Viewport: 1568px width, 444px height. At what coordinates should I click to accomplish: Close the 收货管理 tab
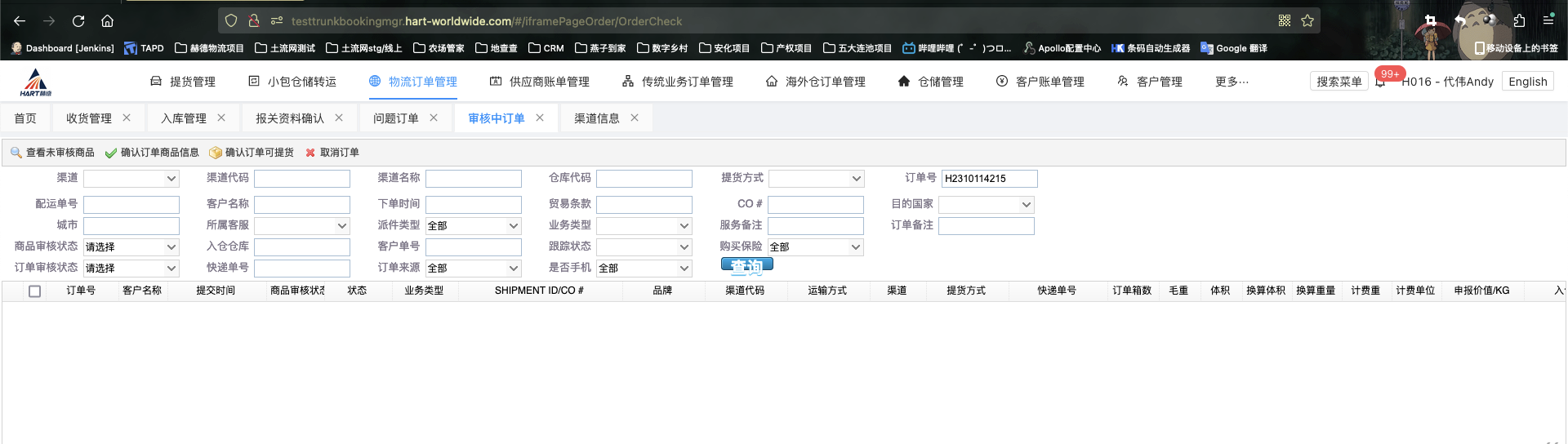click(x=127, y=118)
